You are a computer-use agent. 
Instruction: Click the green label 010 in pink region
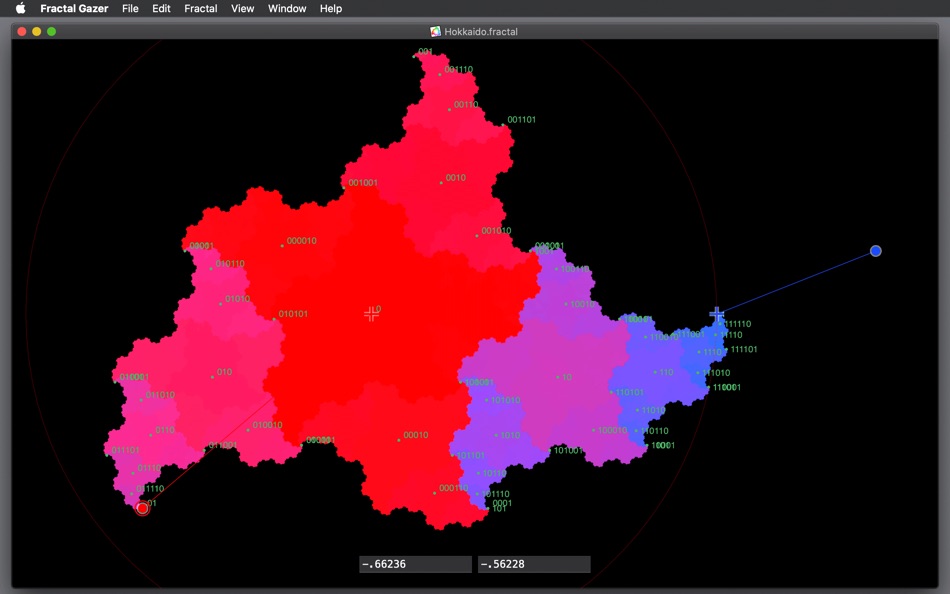click(x=224, y=372)
